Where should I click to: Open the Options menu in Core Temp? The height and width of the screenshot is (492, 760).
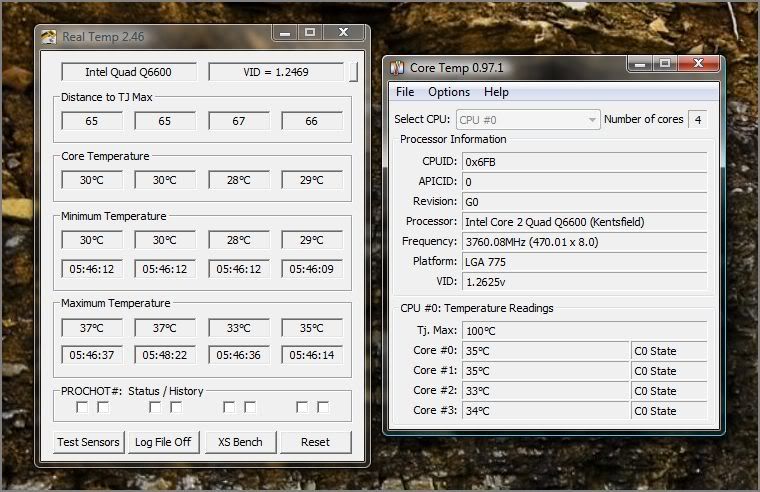pyautogui.click(x=449, y=92)
